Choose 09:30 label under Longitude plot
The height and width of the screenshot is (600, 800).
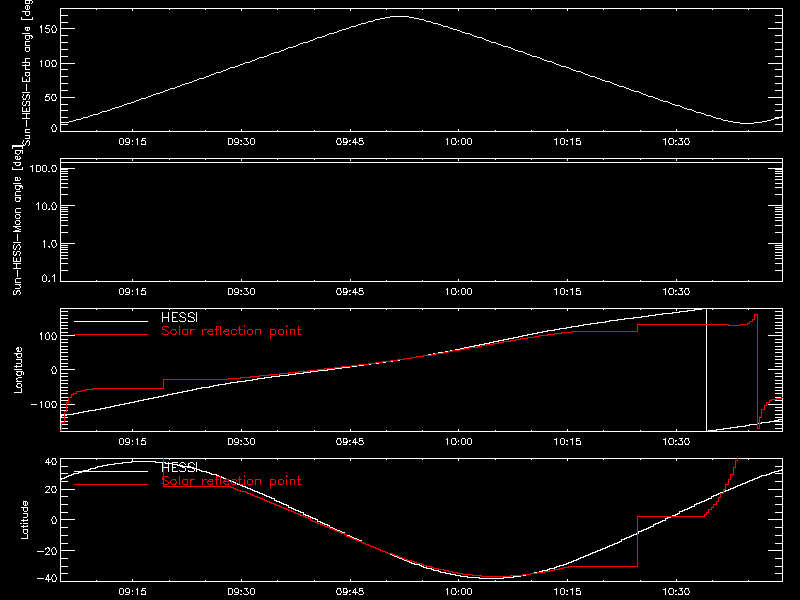click(241, 441)
